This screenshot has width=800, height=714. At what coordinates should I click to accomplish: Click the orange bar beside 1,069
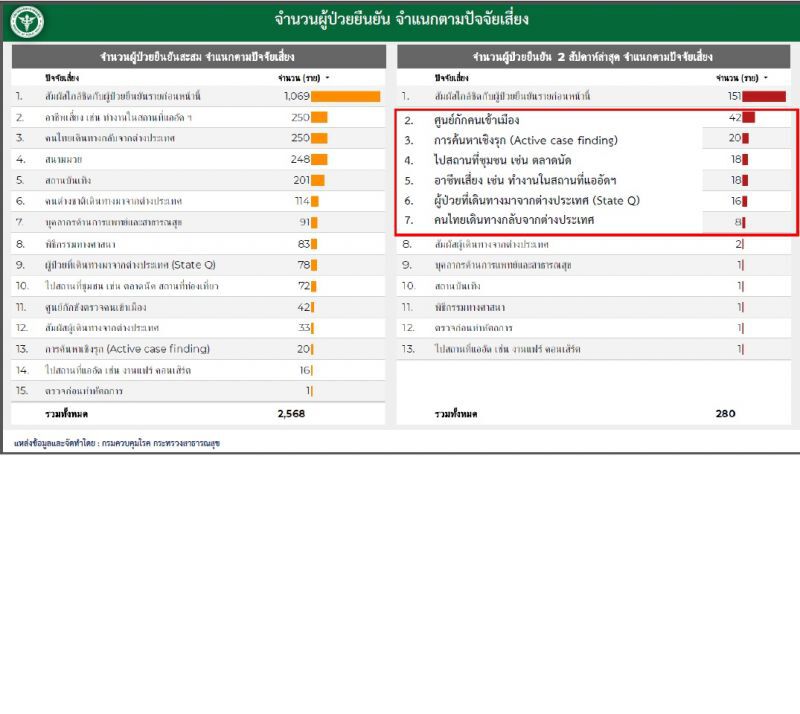pyautogui.click(x=345, y=96)
